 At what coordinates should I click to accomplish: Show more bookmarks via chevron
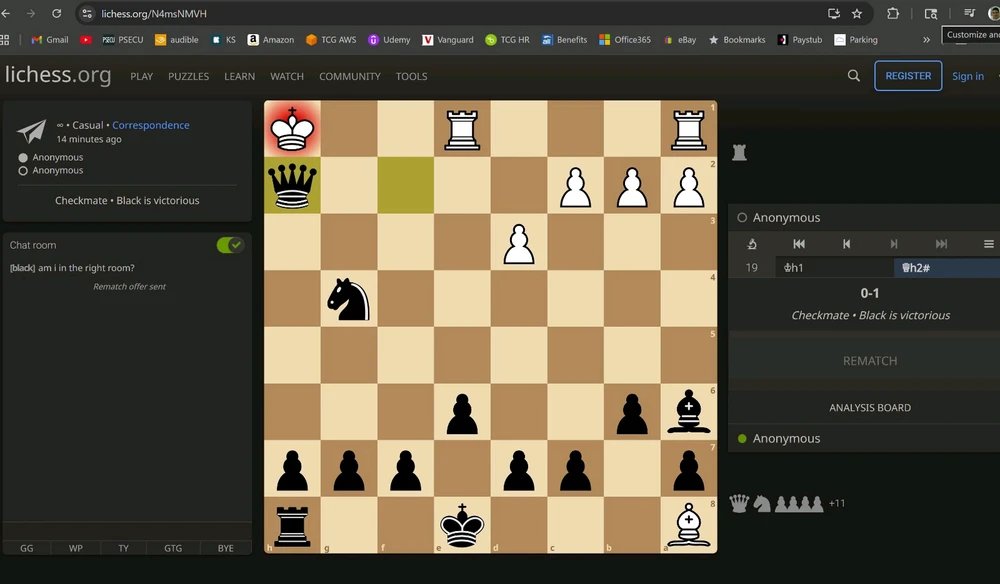(926, 40)
